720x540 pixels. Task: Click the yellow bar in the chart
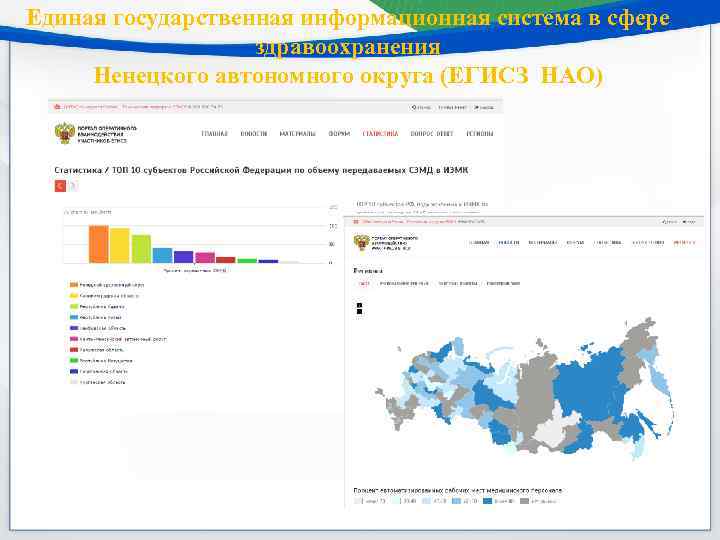tap(119, 246)
